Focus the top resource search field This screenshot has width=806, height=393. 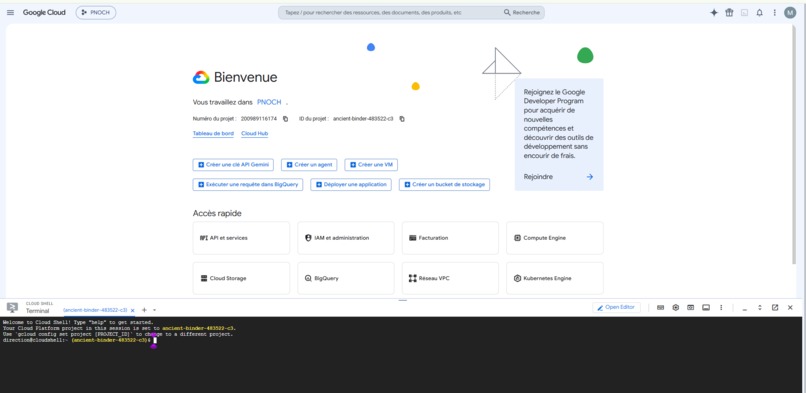(391, 12)
